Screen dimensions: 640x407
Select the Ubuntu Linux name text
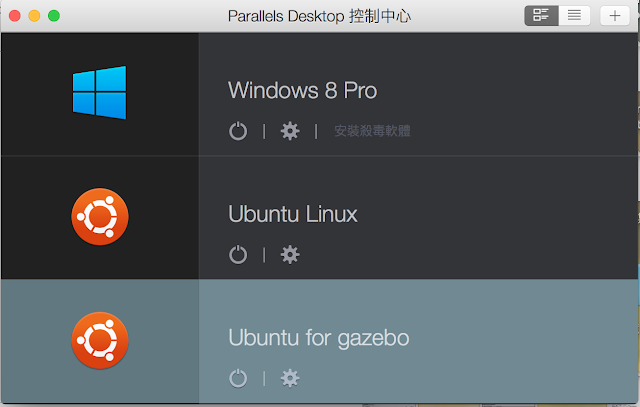[293, 214]
